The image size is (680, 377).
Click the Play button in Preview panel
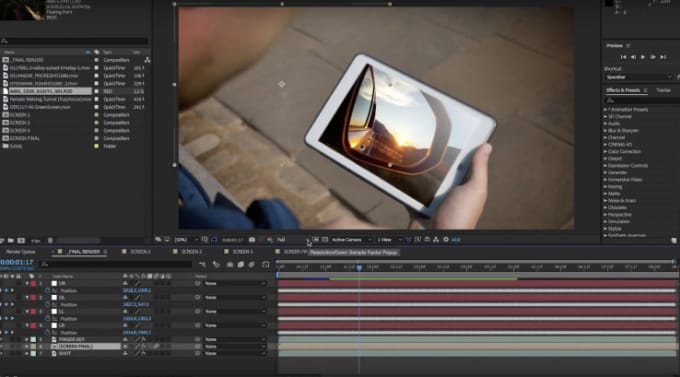tap(643, 57)
